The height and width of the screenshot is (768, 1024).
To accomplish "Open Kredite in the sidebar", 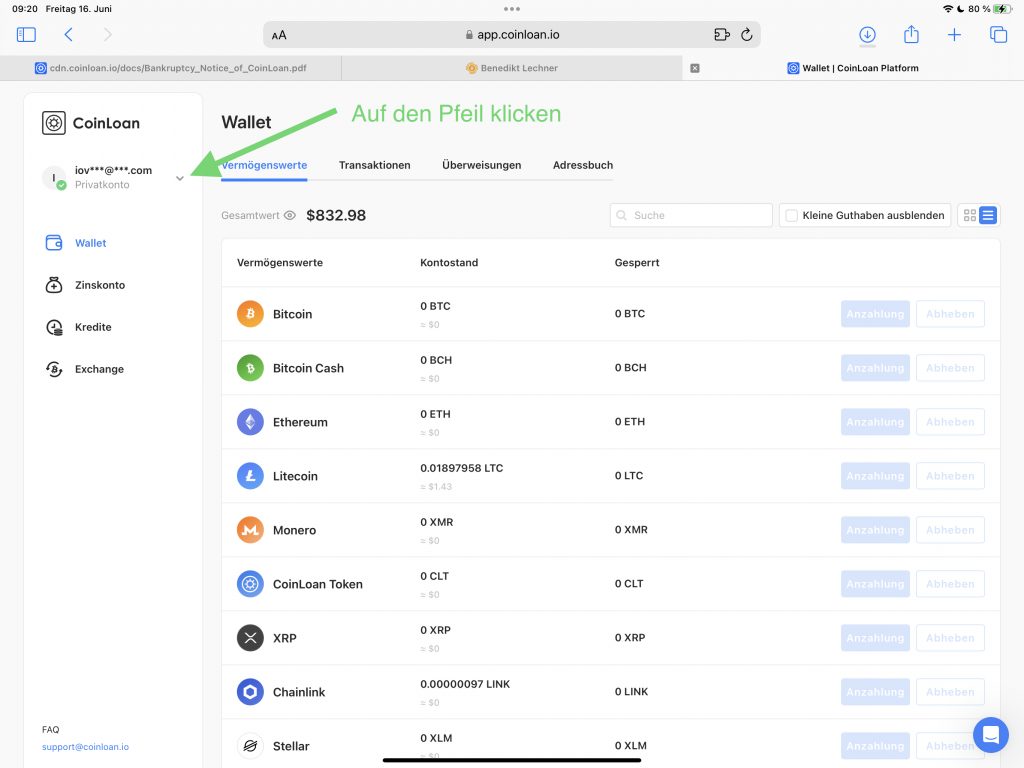I will pos(78,327).
